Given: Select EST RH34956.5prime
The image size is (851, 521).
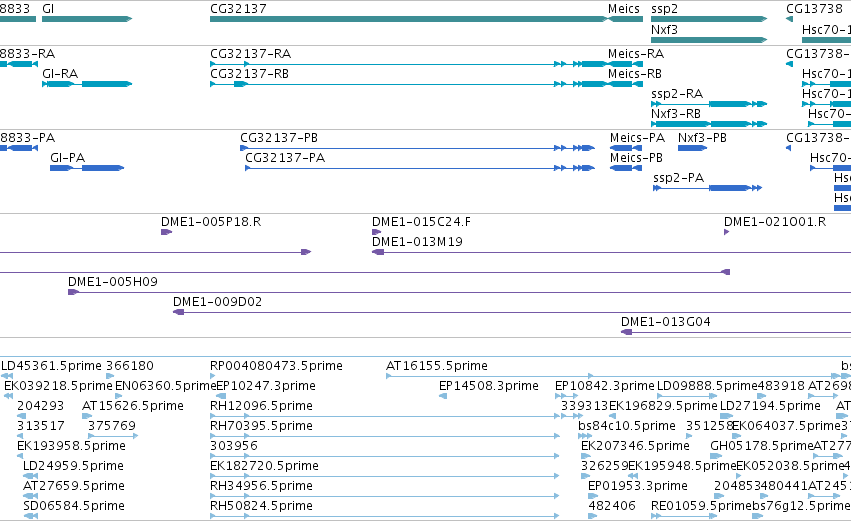Looking at the screenshot, I should tap(261, 486).
